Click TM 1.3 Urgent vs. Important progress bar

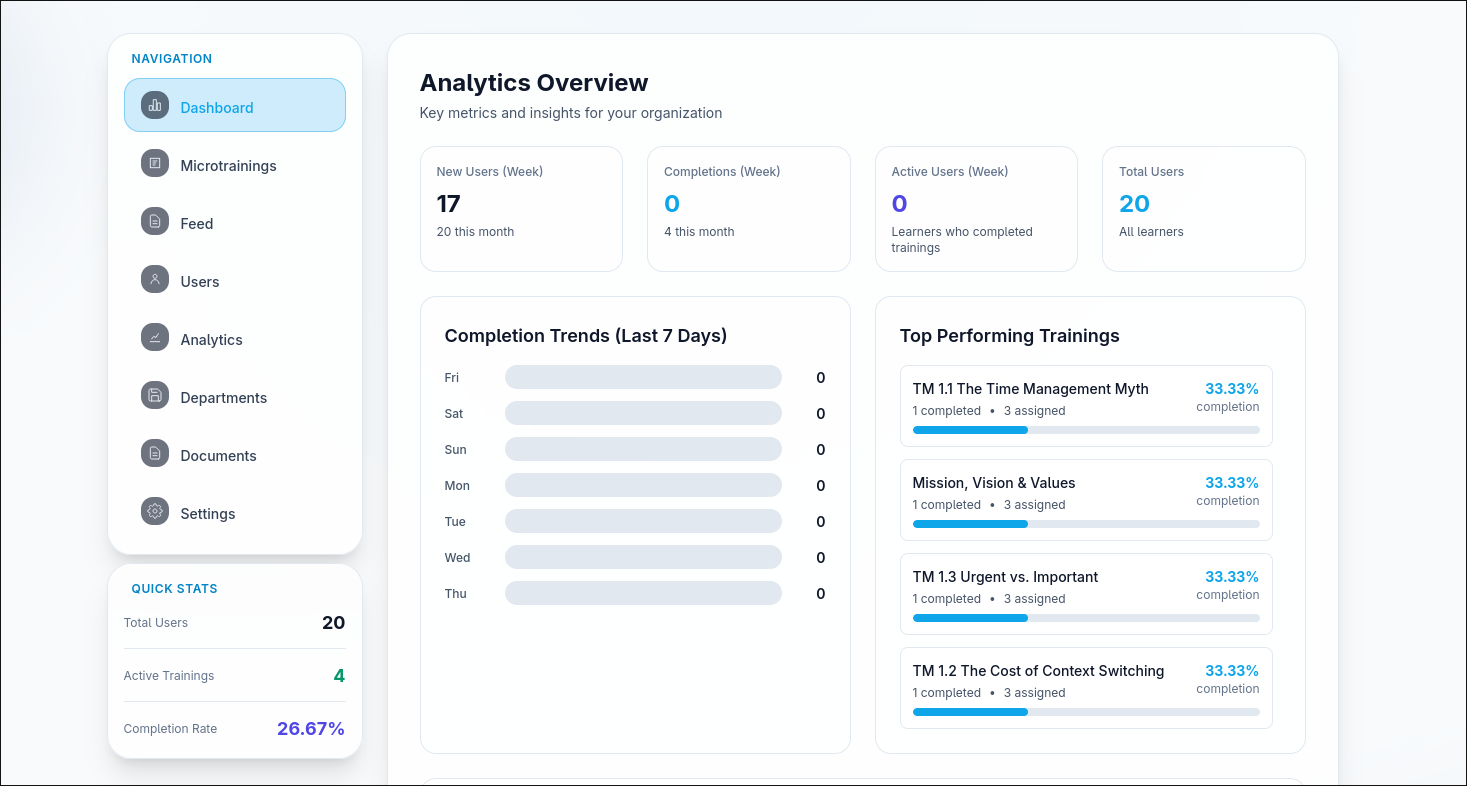click(1085, 618)
